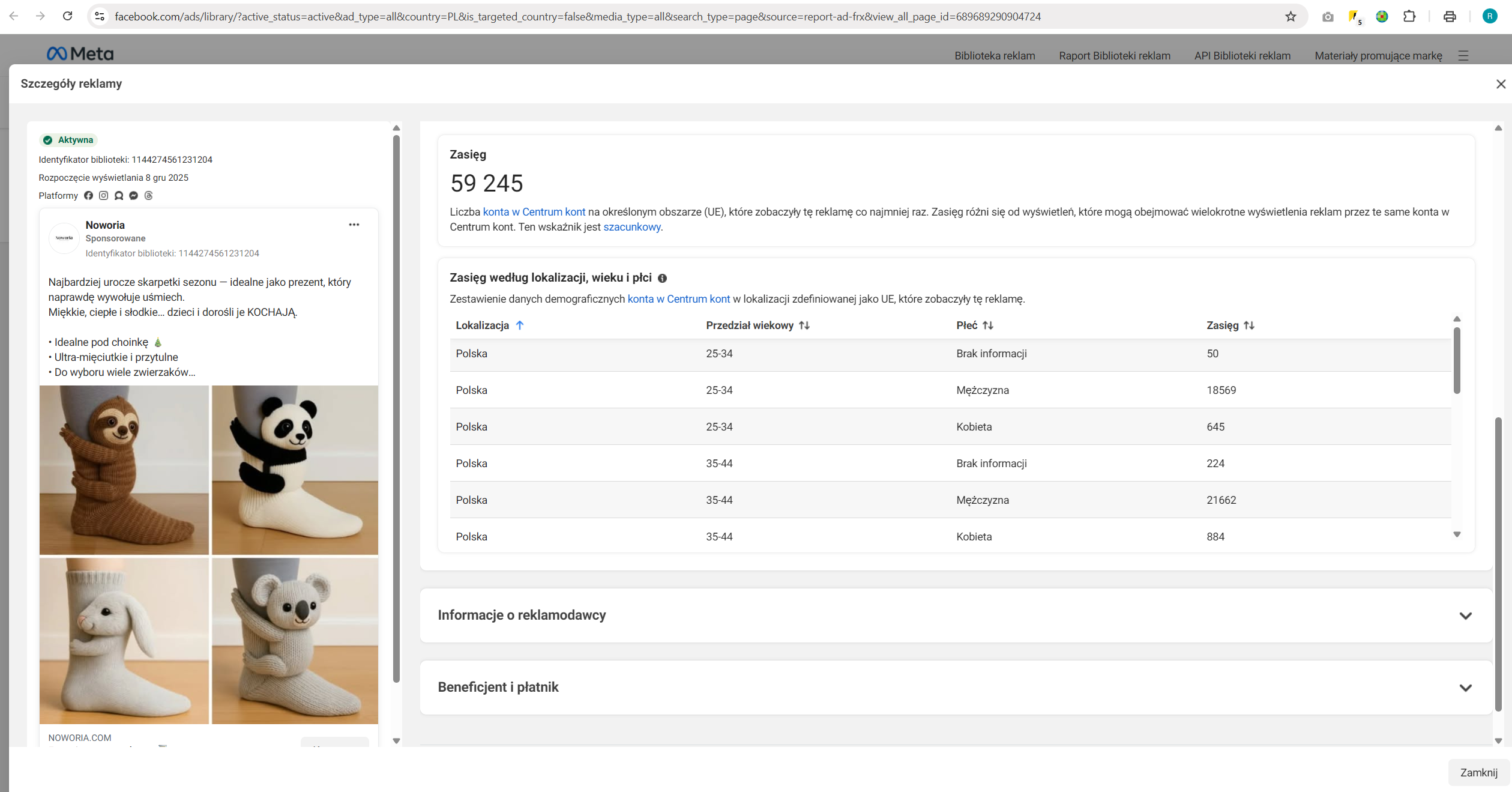
Task: Open the Meta hamburger menu
Action: click(1463, 56)
